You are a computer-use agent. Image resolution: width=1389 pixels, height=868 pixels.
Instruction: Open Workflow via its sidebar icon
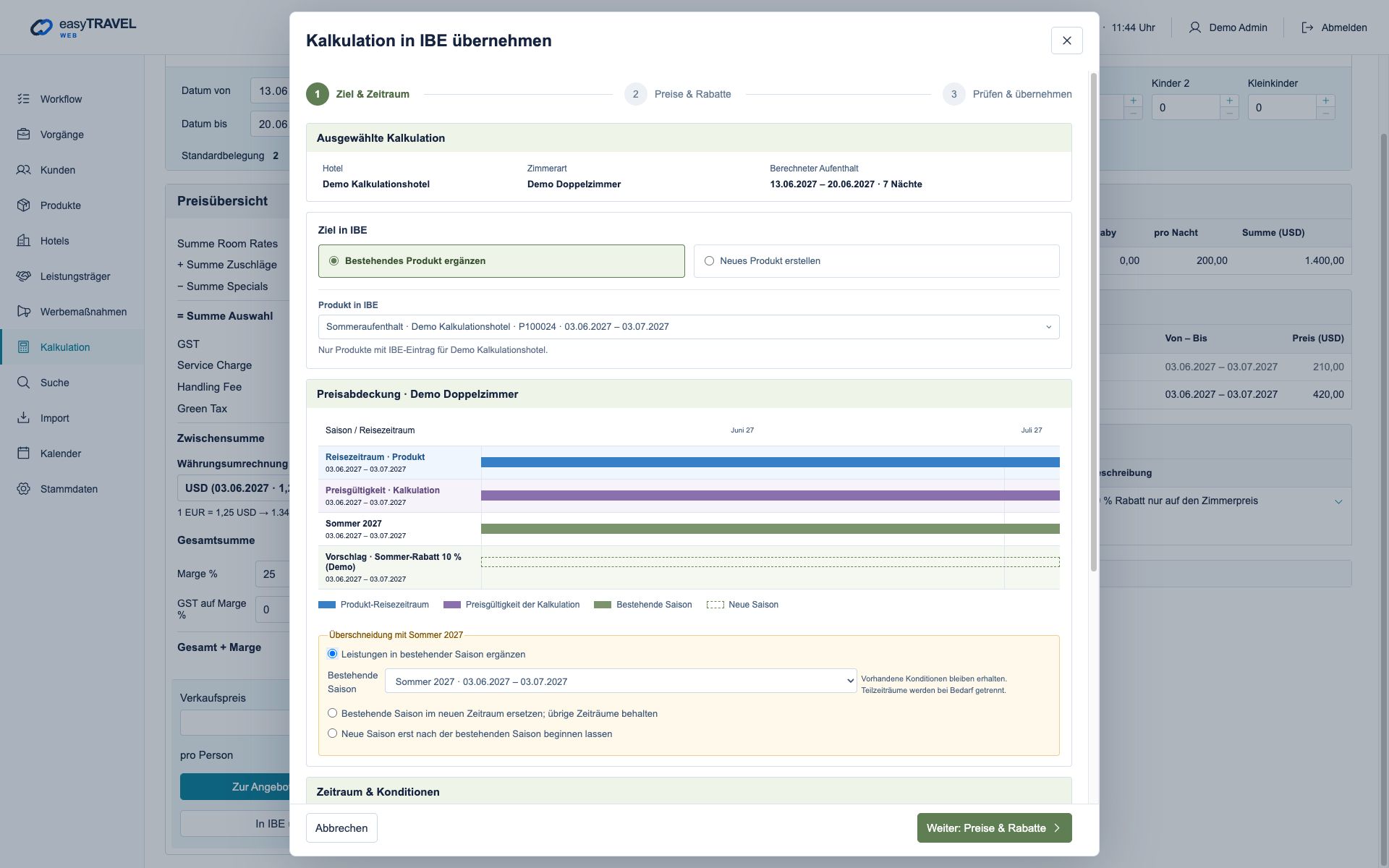23,99
